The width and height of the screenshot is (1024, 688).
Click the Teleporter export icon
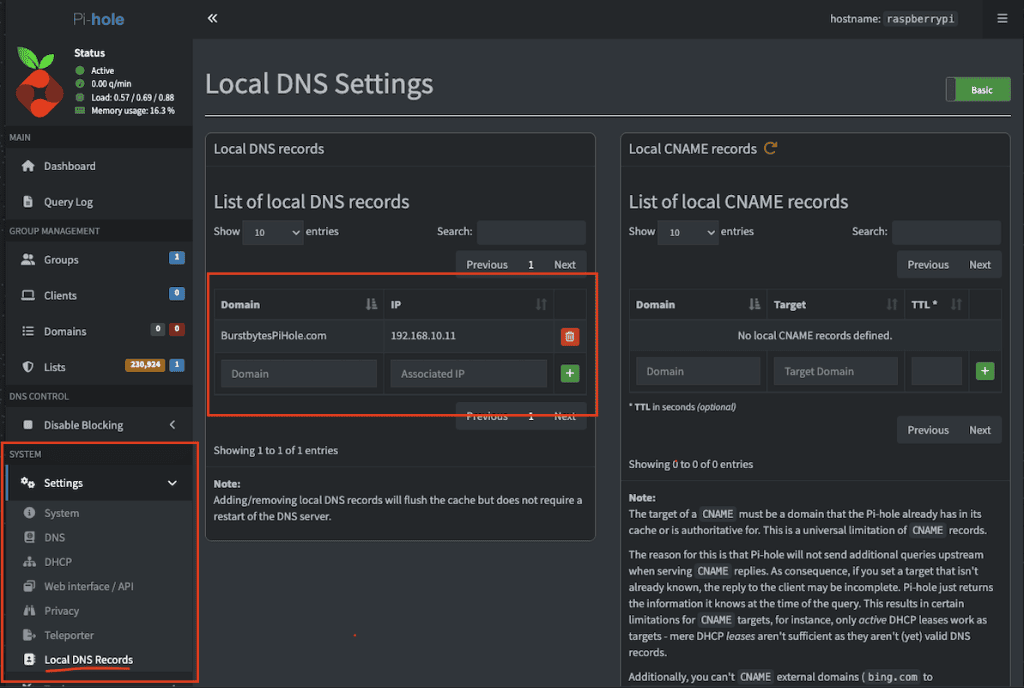[29, 634]
